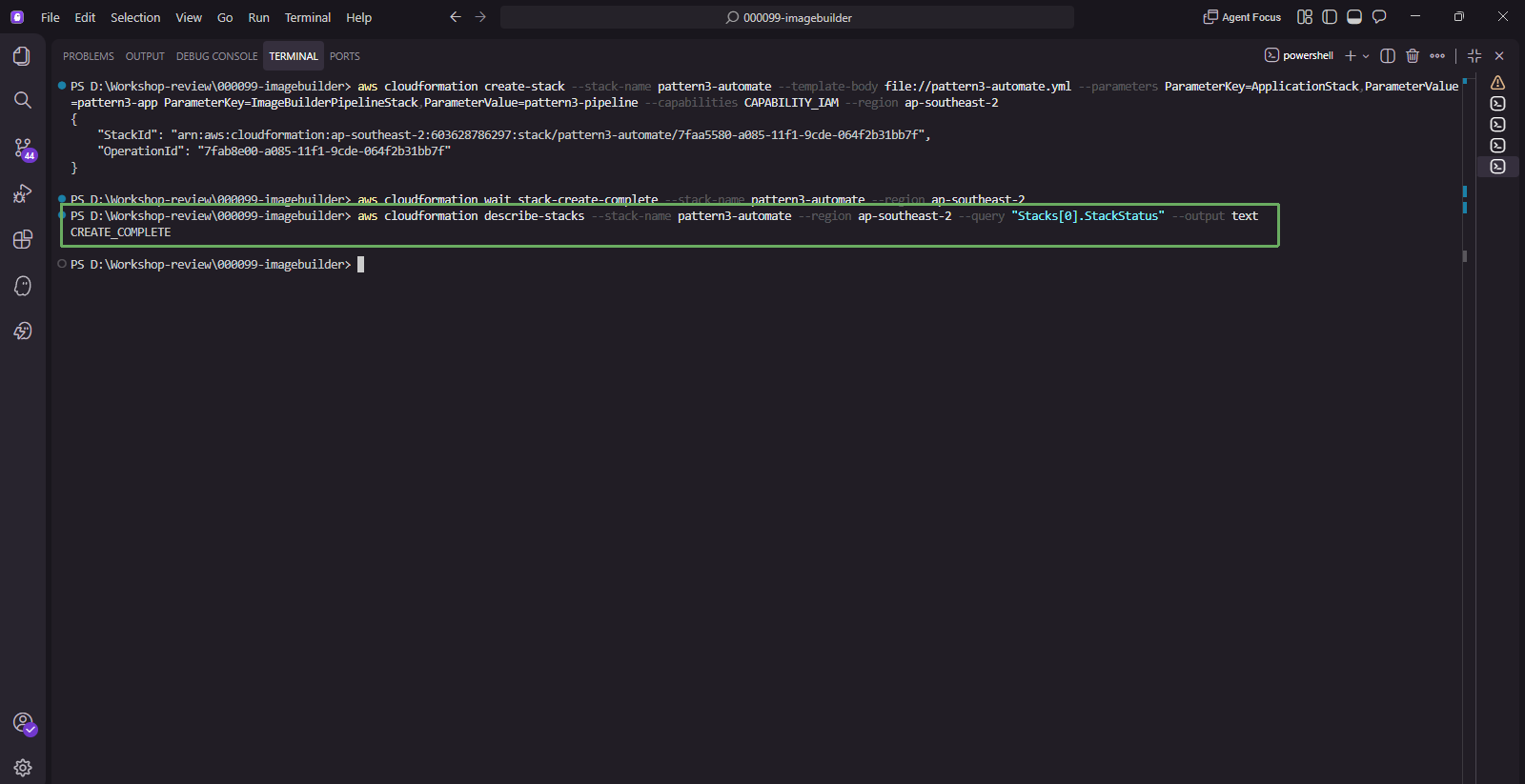Open the View menu
Screen dimensions: 1525x784
[189, 17]
